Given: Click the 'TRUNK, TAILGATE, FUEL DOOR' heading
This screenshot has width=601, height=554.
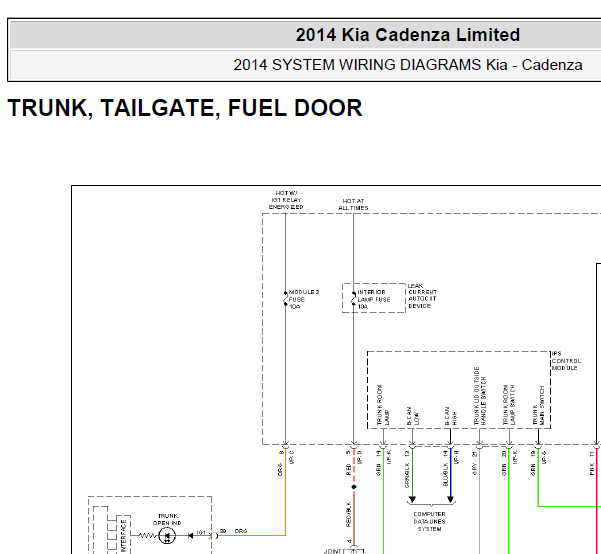Looking at the screenshot, I should [x=185, y=108].
